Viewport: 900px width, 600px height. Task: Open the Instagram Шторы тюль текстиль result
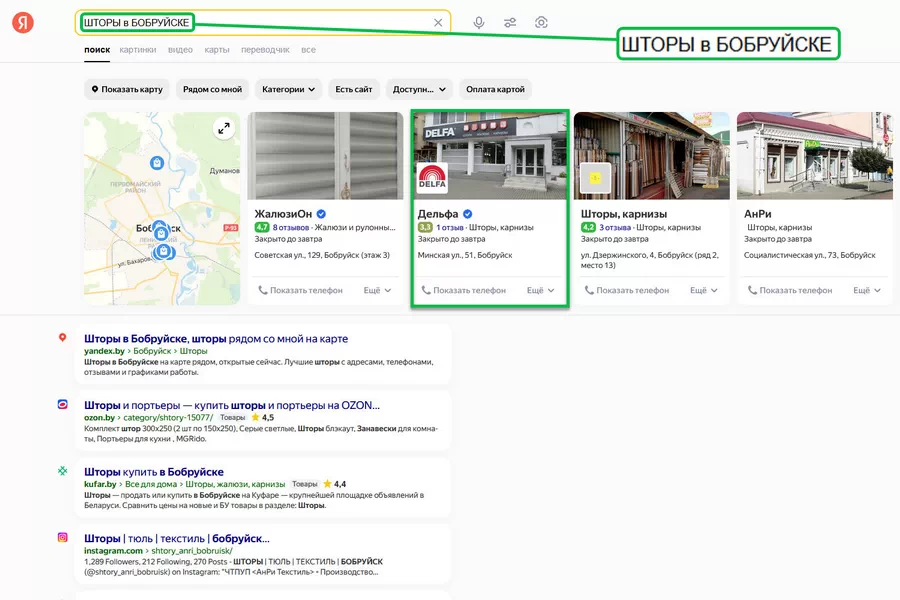pyautogui.click(x=177, y=539)
